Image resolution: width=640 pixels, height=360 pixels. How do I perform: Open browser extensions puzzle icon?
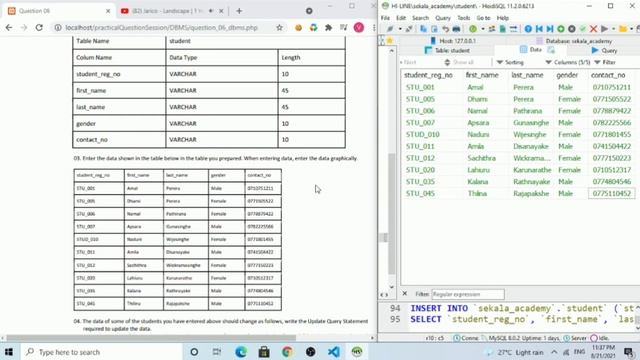[x=328, y=27]
